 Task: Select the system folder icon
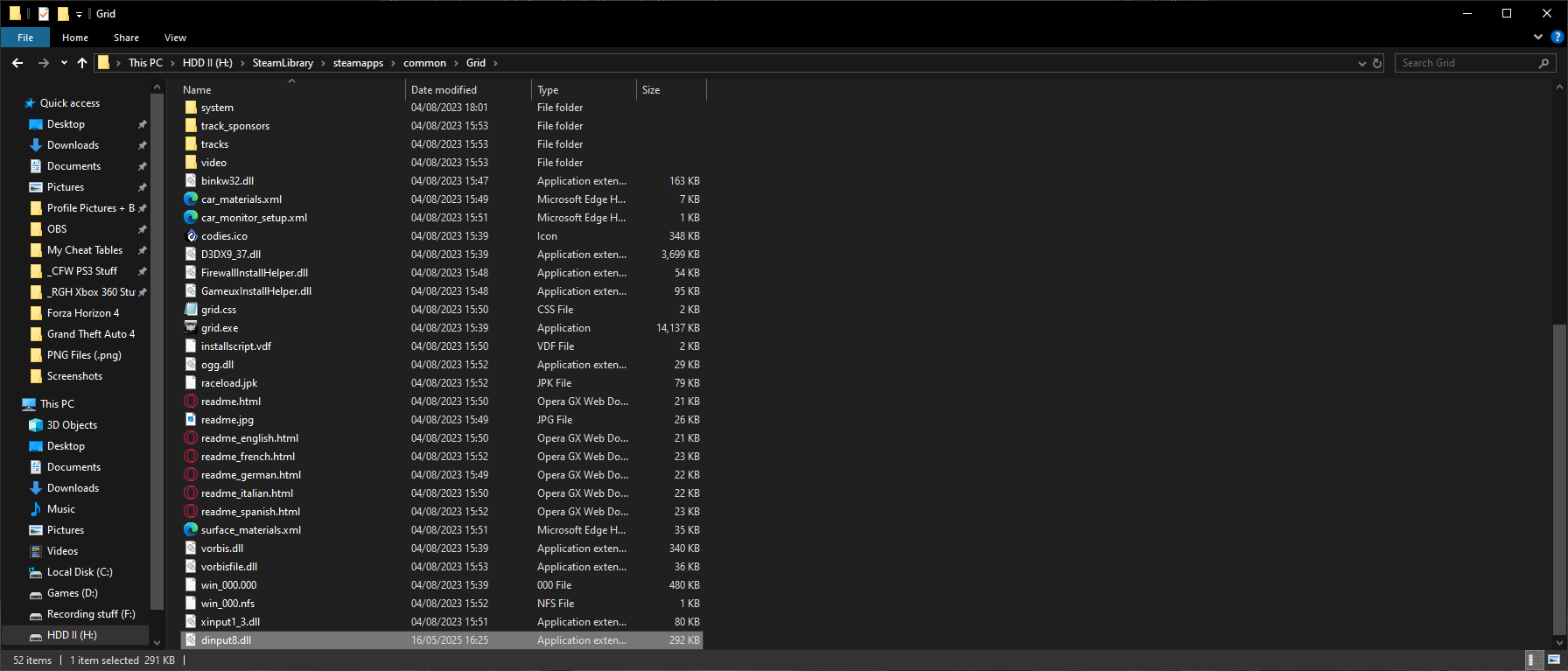tap(191, 108)
